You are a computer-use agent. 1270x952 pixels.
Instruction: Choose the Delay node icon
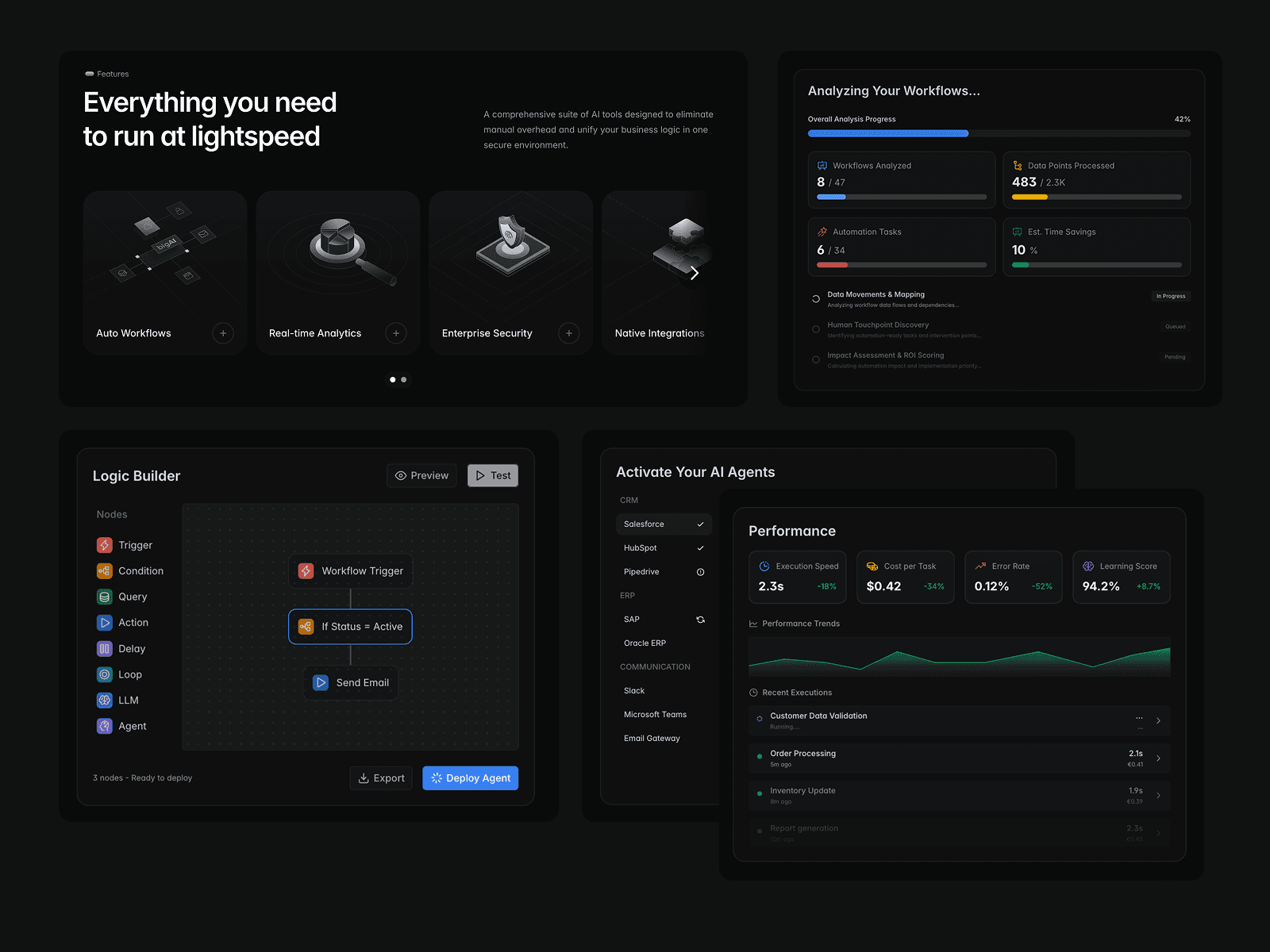pyautogui.click(x=105, y=649)
